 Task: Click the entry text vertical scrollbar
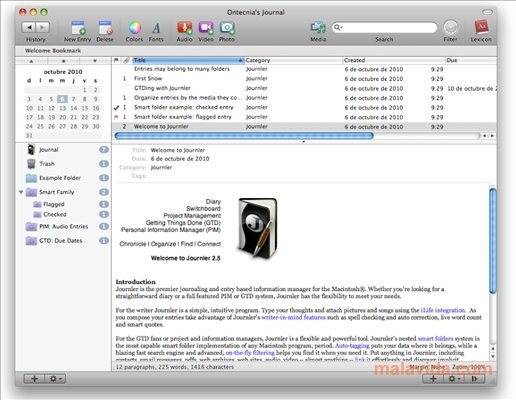point(493,241)
